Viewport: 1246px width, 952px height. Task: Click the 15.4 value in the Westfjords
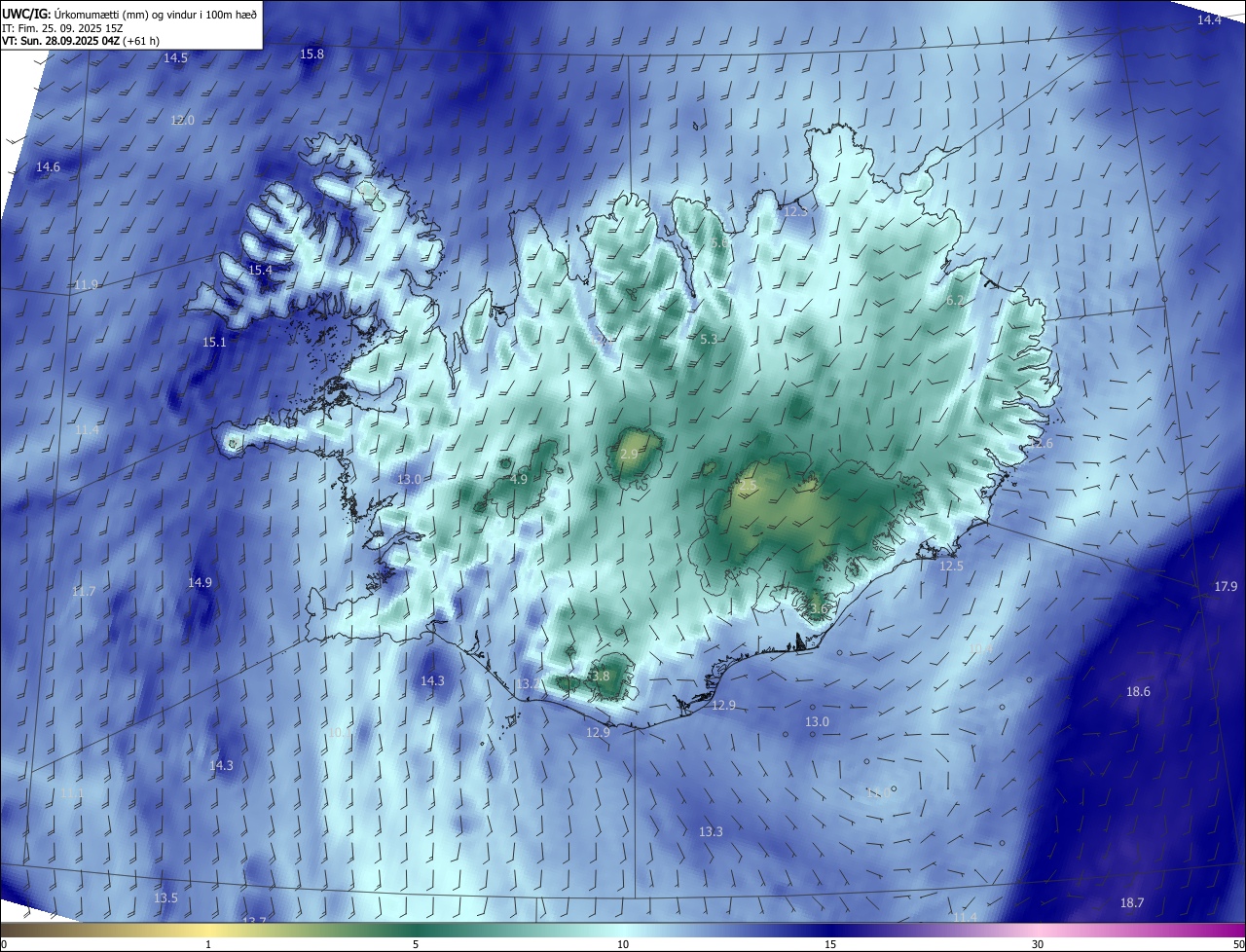pos(260,270)
